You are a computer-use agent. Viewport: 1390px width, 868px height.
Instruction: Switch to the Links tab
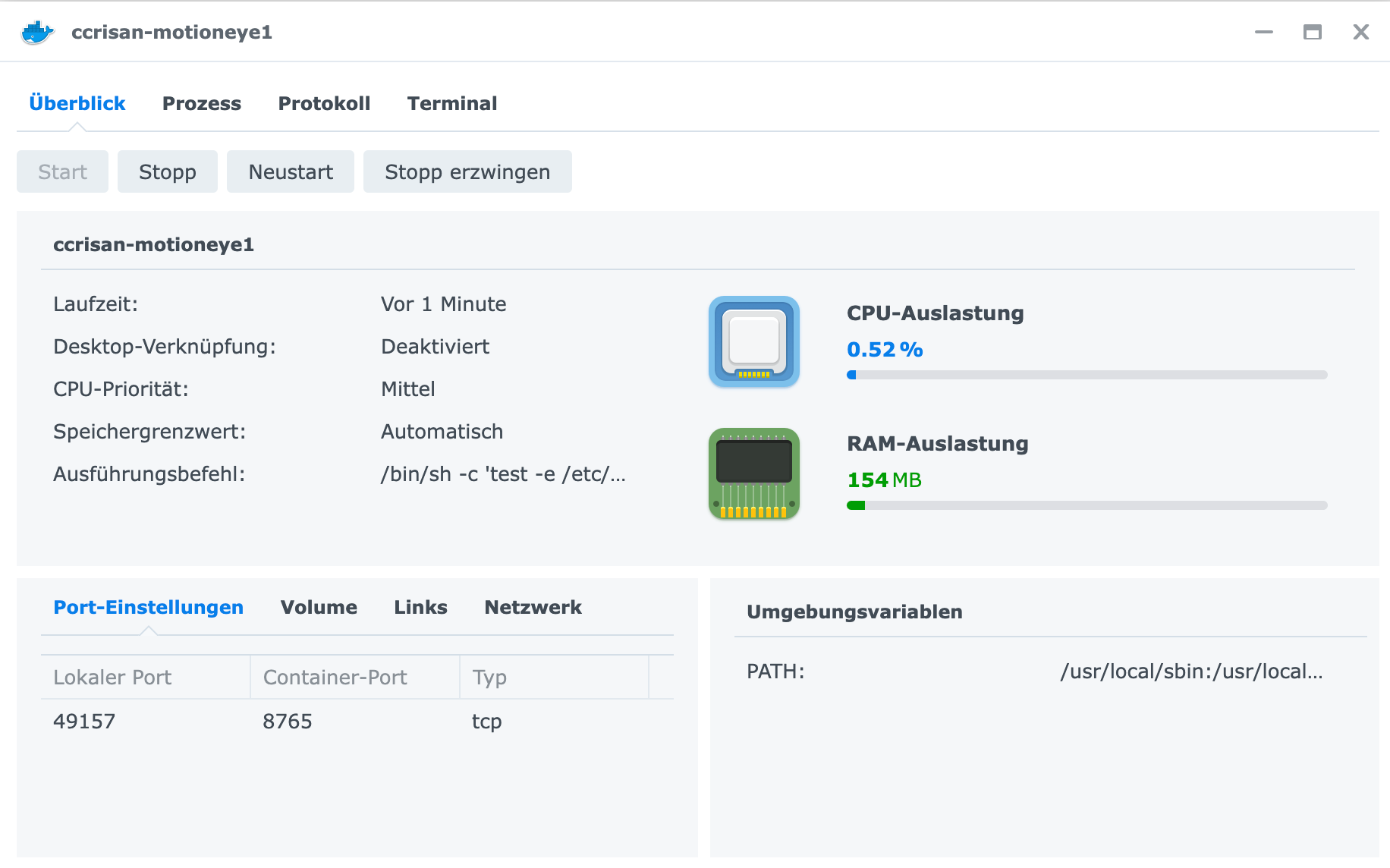click(x=420, y=608)
